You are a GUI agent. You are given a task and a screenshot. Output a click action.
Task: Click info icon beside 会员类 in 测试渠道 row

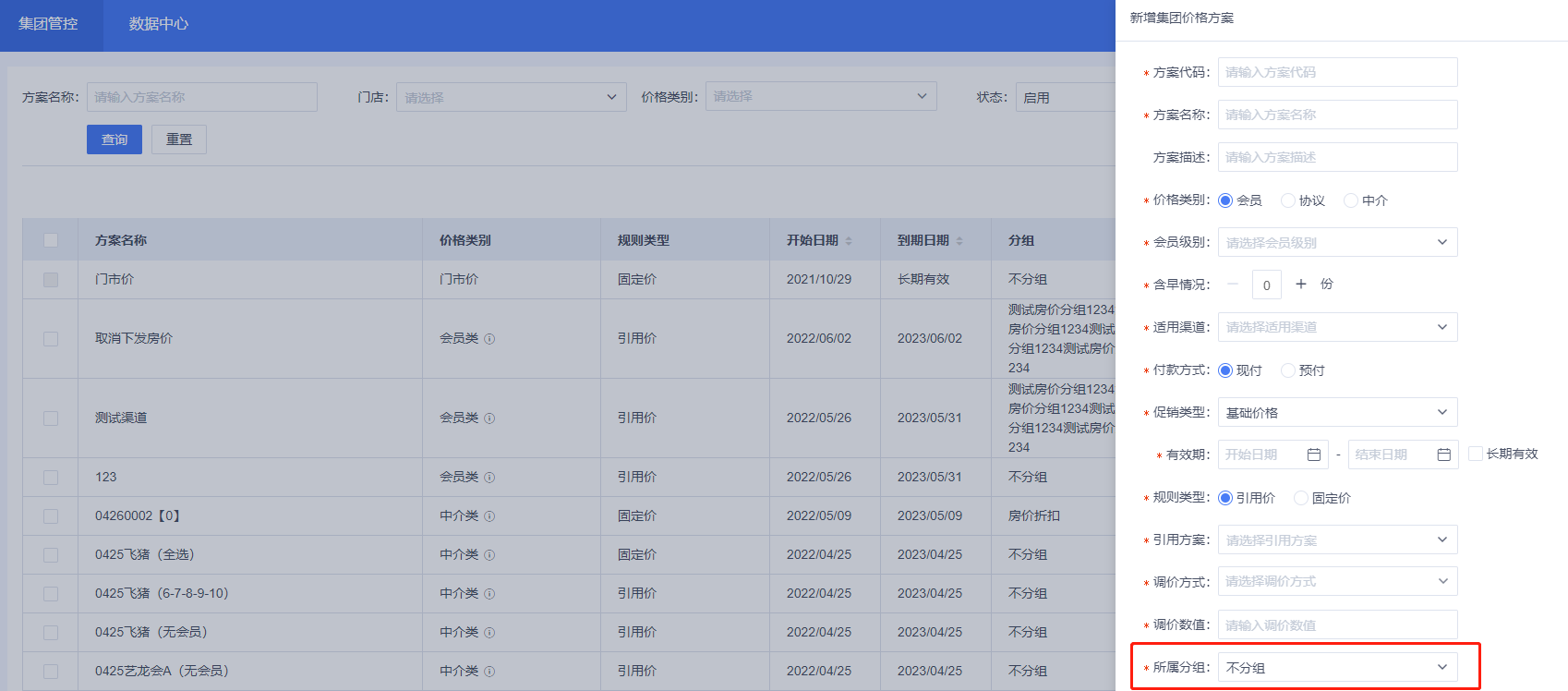(489, 418)
